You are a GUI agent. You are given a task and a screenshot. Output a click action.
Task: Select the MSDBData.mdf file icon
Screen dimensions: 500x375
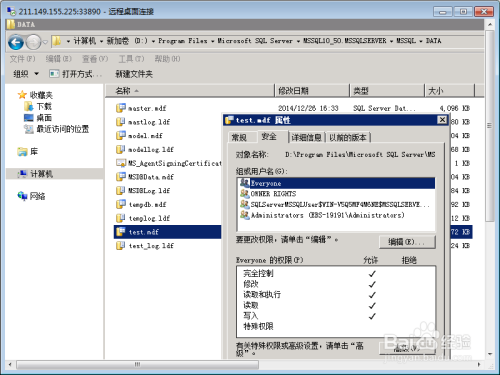coord(121,177)
